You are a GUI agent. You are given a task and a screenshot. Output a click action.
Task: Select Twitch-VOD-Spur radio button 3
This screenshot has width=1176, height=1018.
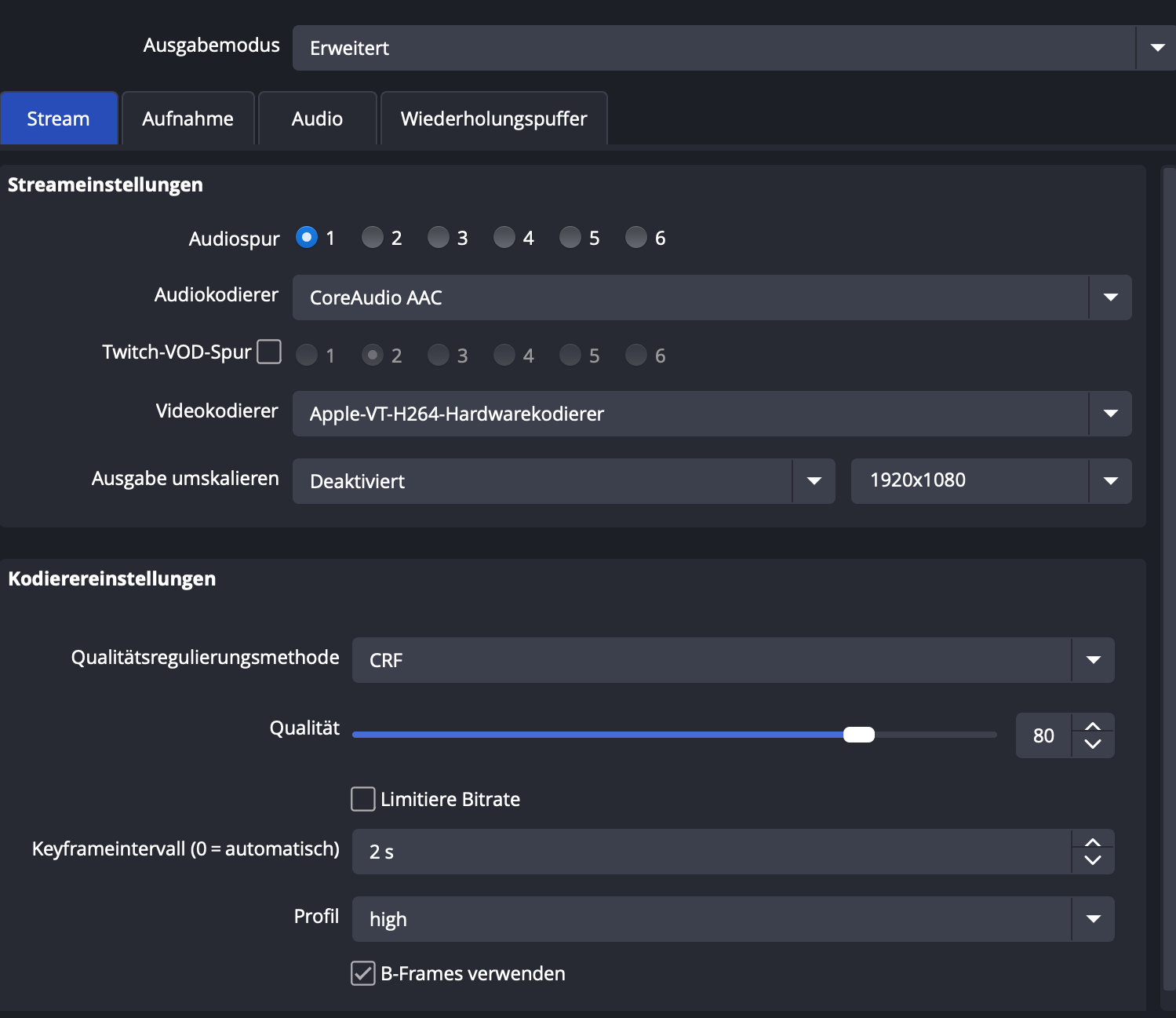tap(439, 355)
